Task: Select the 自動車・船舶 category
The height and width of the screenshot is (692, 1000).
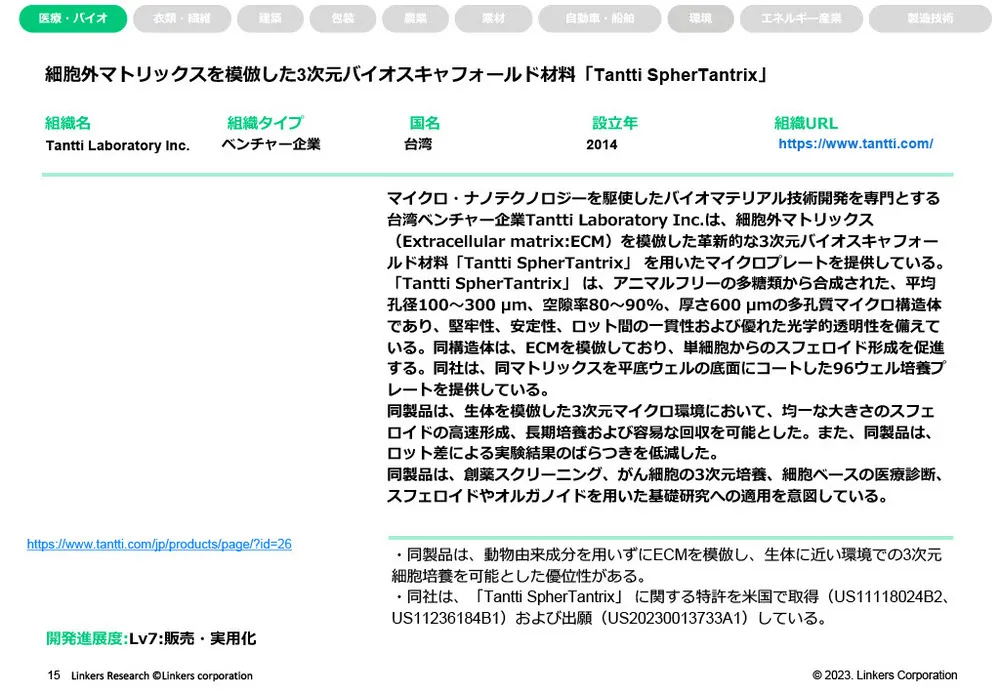Action: coord(600,19)
